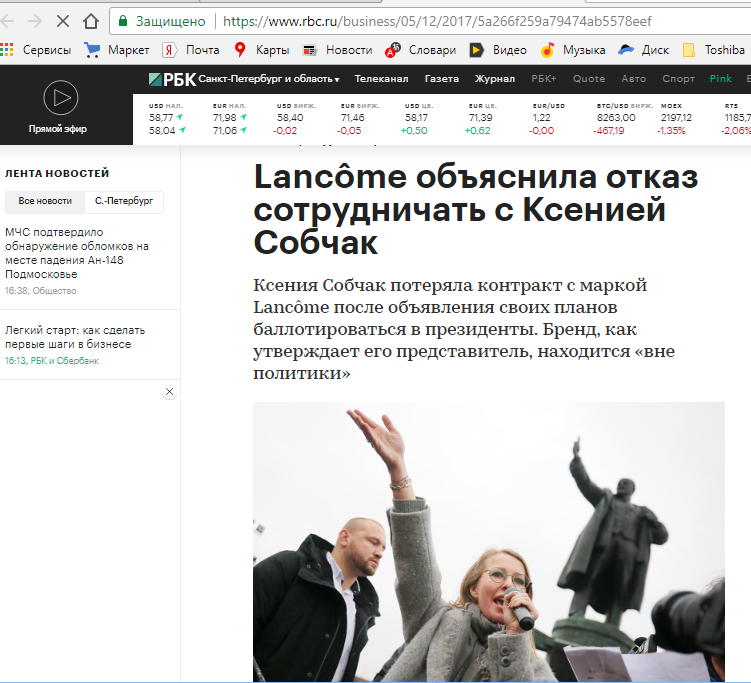Click the browser back arrow
The image size is (751, 683).
point(7,21)
